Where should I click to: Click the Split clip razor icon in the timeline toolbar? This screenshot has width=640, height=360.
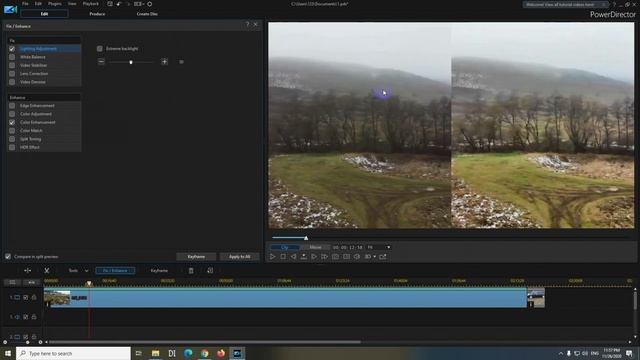27,271
